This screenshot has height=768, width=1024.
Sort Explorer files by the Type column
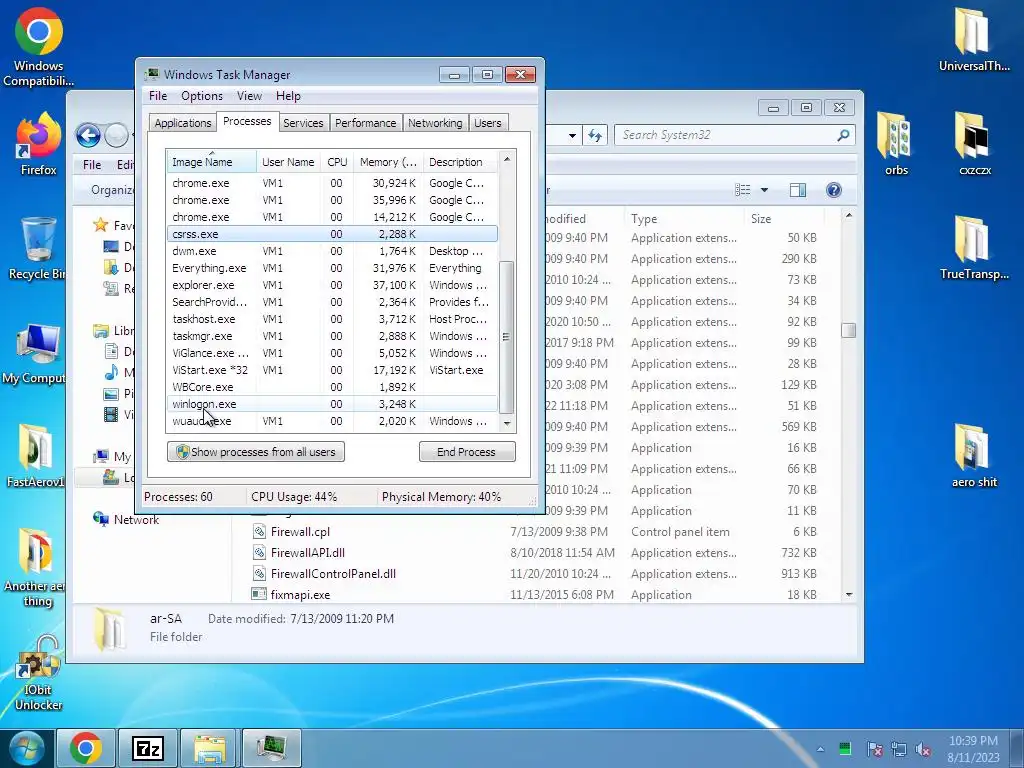(x=684, y=219)
